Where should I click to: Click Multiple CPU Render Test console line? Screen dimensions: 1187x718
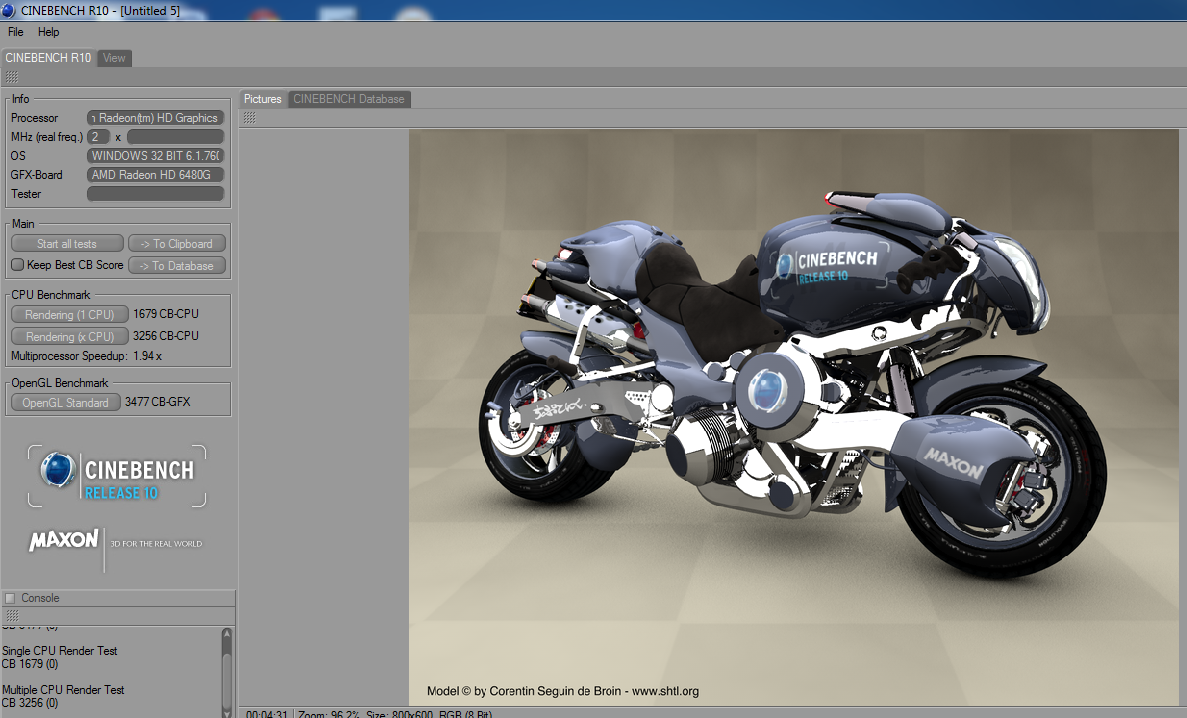(x=63, y=689)
